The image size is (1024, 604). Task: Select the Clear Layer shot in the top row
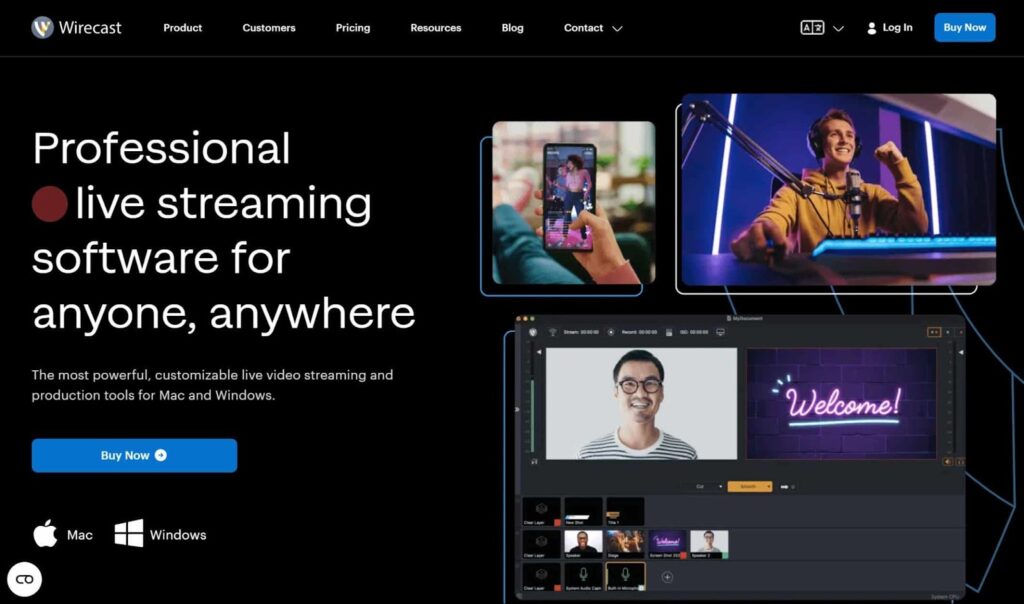541,511
